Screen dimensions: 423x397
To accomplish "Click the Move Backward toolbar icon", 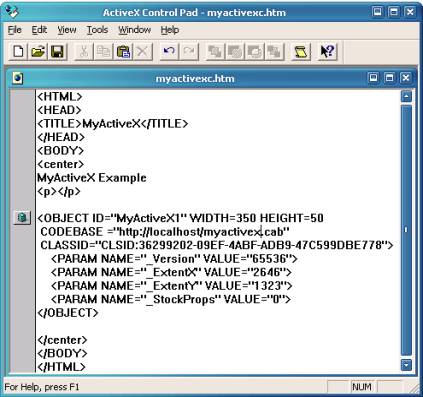I will (254, 52).
